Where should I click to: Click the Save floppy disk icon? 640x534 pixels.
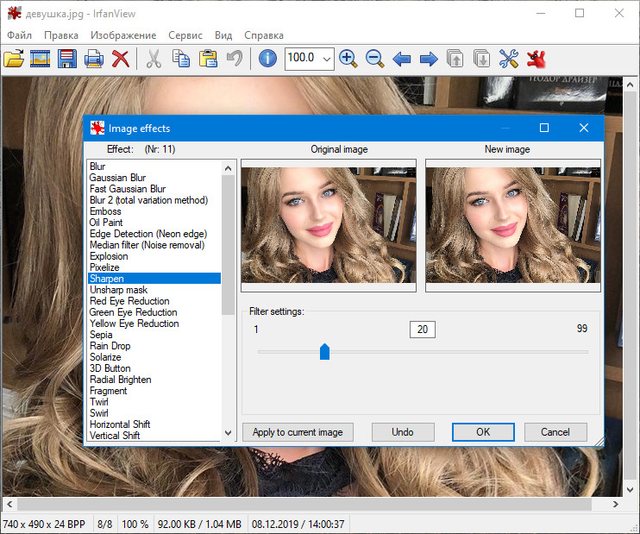pyautogui.click(x=67, y=59)
